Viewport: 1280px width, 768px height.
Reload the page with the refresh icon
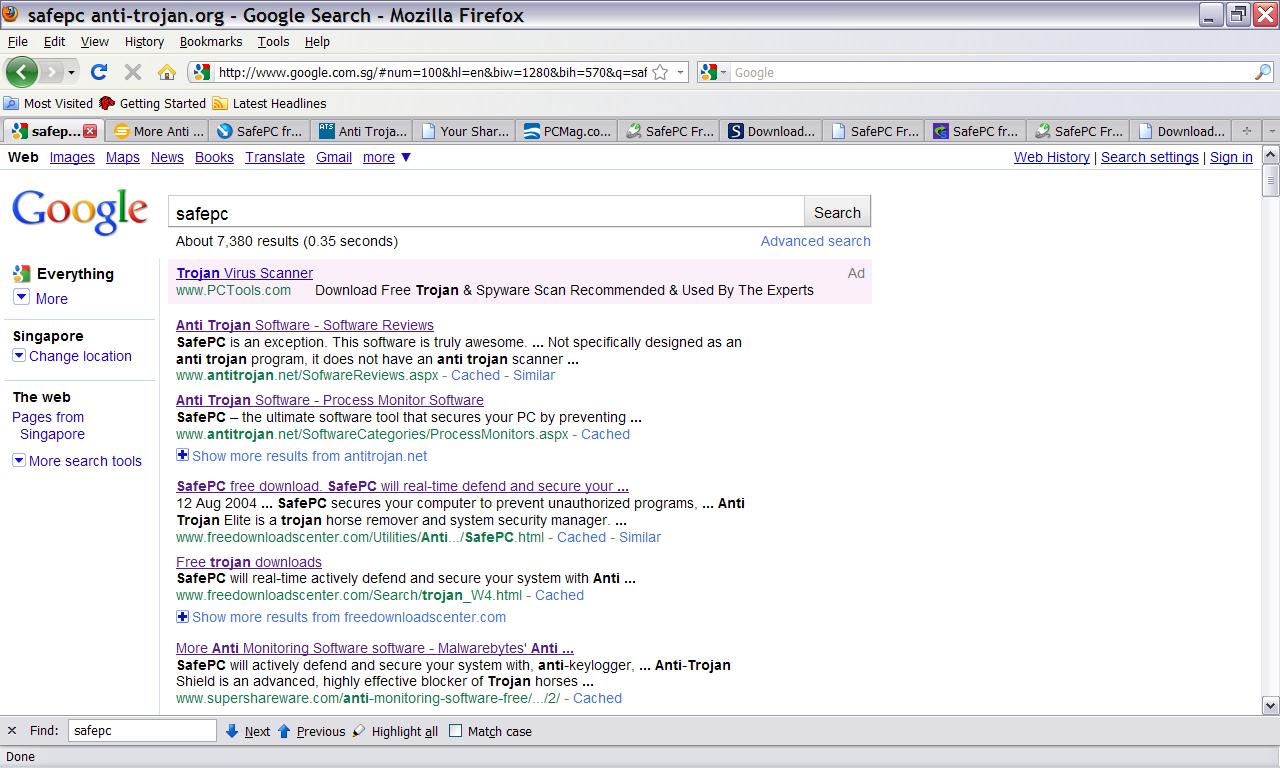click(x=98, y=72)
